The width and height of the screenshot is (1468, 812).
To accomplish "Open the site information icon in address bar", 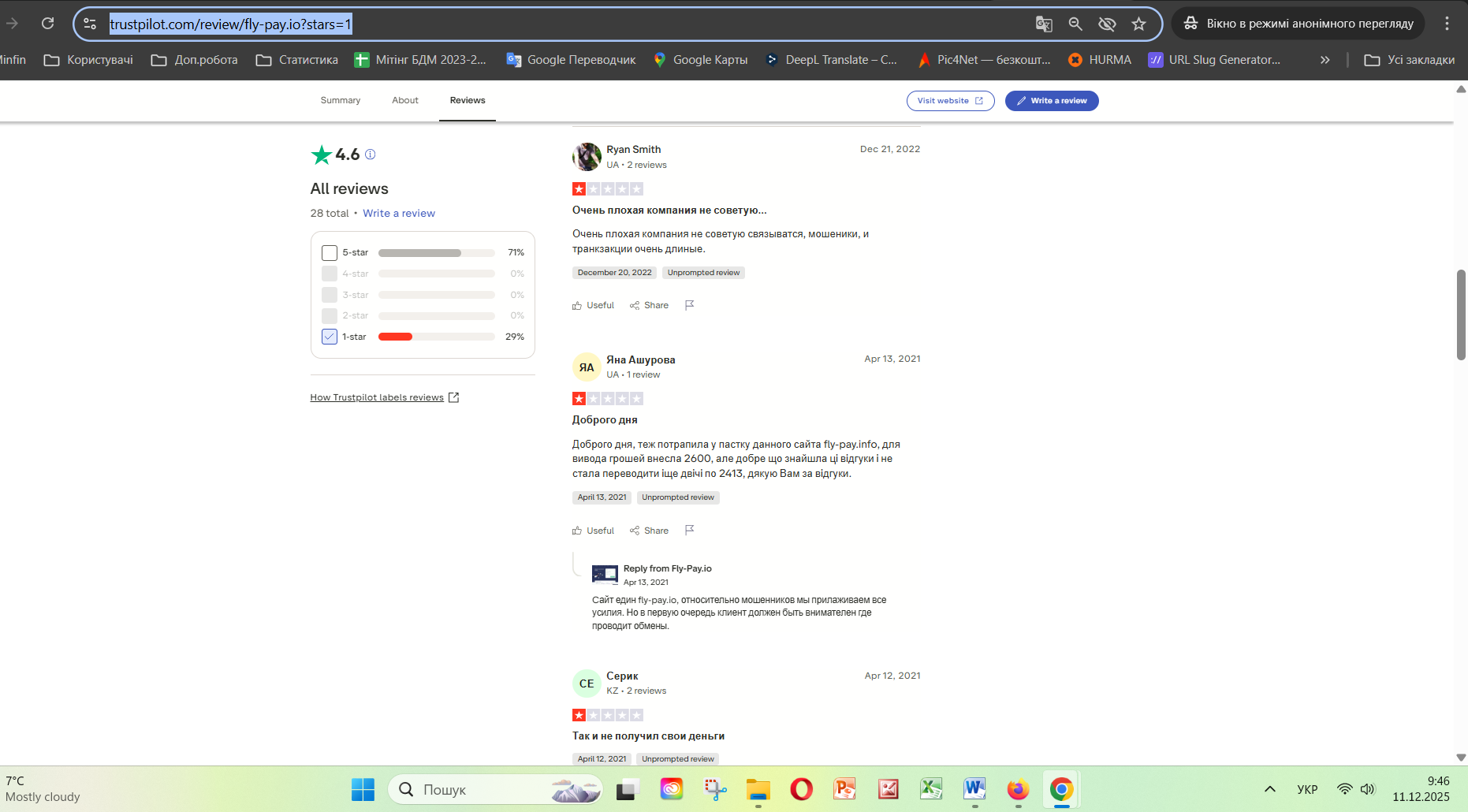I will (x=91, y=24).
